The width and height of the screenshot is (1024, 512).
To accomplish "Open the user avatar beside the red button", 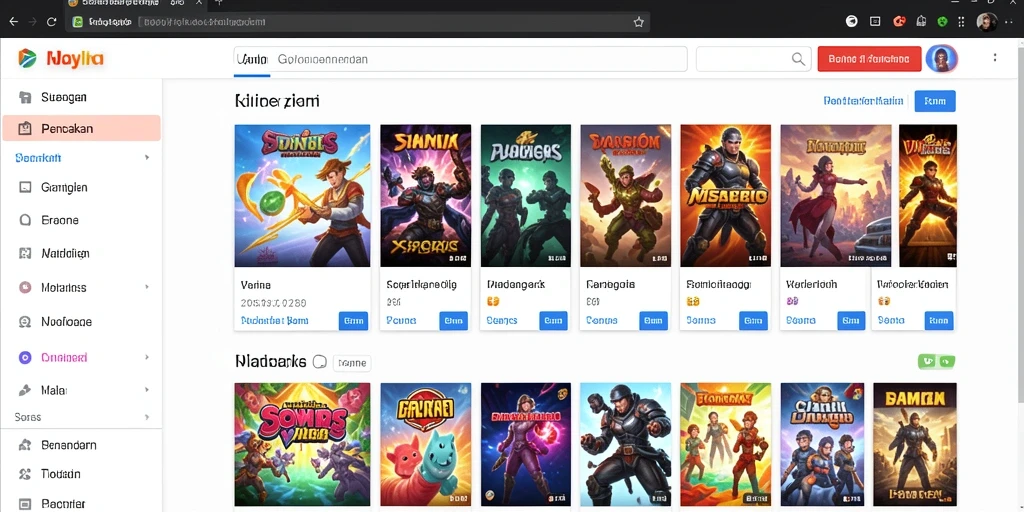I will point(941,59).
